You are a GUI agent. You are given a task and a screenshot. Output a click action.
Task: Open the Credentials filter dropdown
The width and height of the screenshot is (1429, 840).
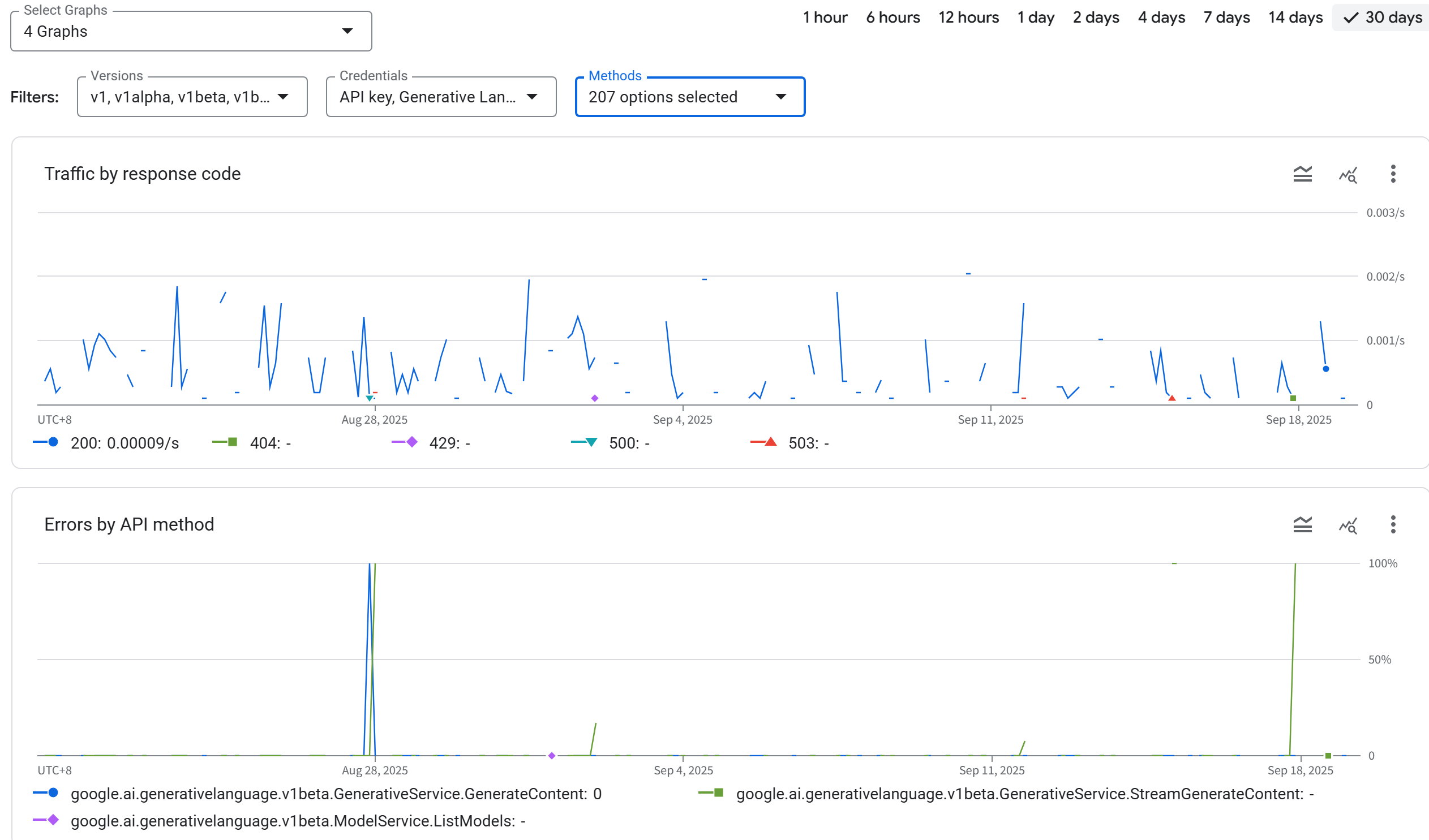(x=441, y=97)
